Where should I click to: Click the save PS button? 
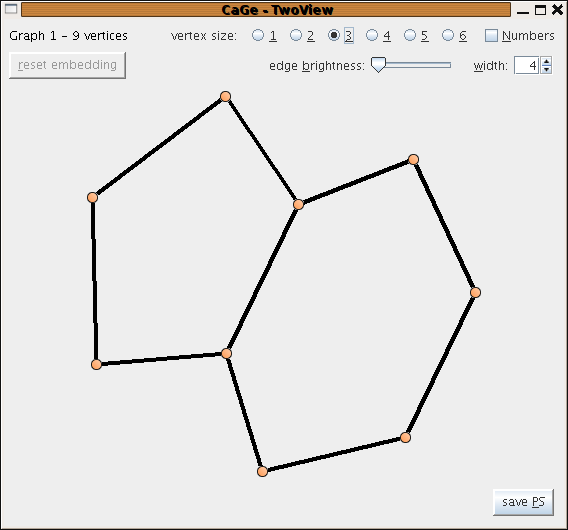coord(523,502)
